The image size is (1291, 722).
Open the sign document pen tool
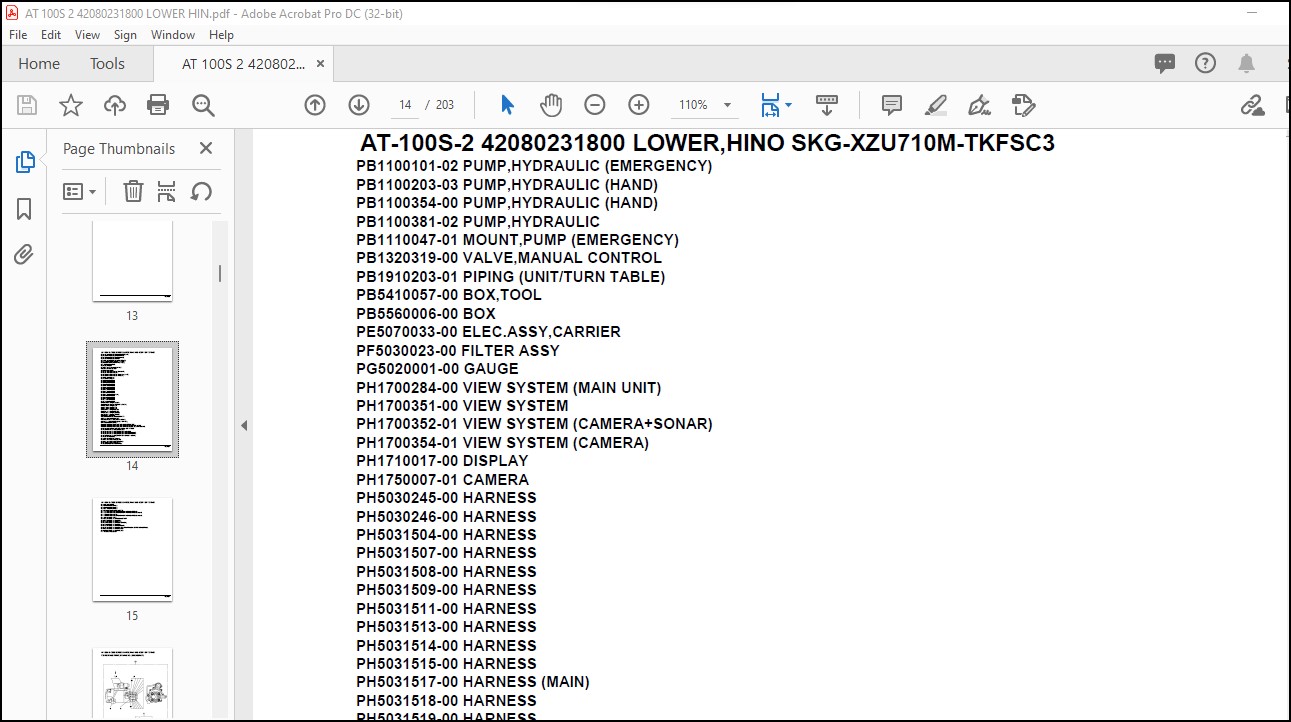(x=980, y=105)
